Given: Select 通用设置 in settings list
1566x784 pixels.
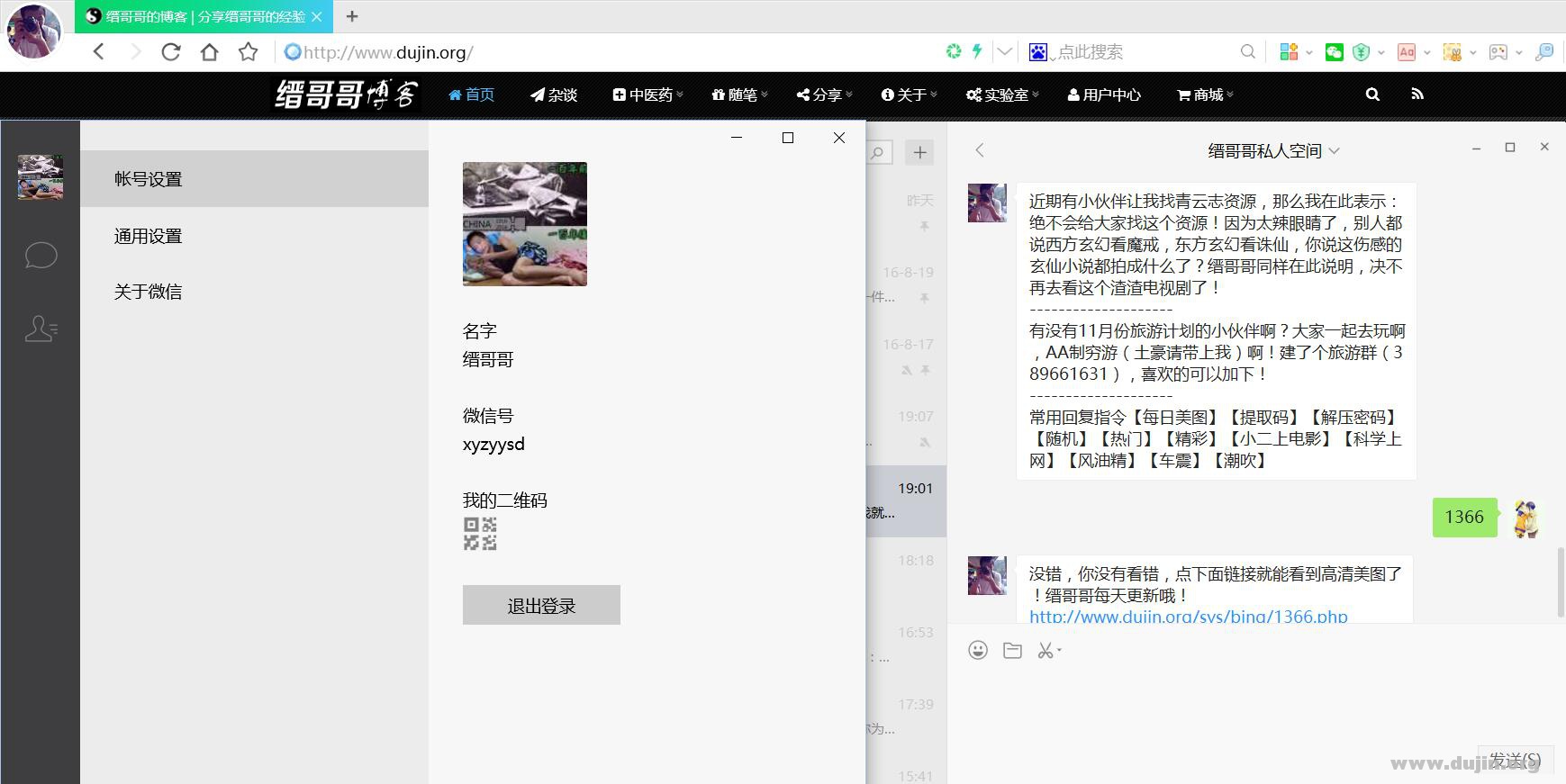Looking at the screenshot, I should [254, 236].
